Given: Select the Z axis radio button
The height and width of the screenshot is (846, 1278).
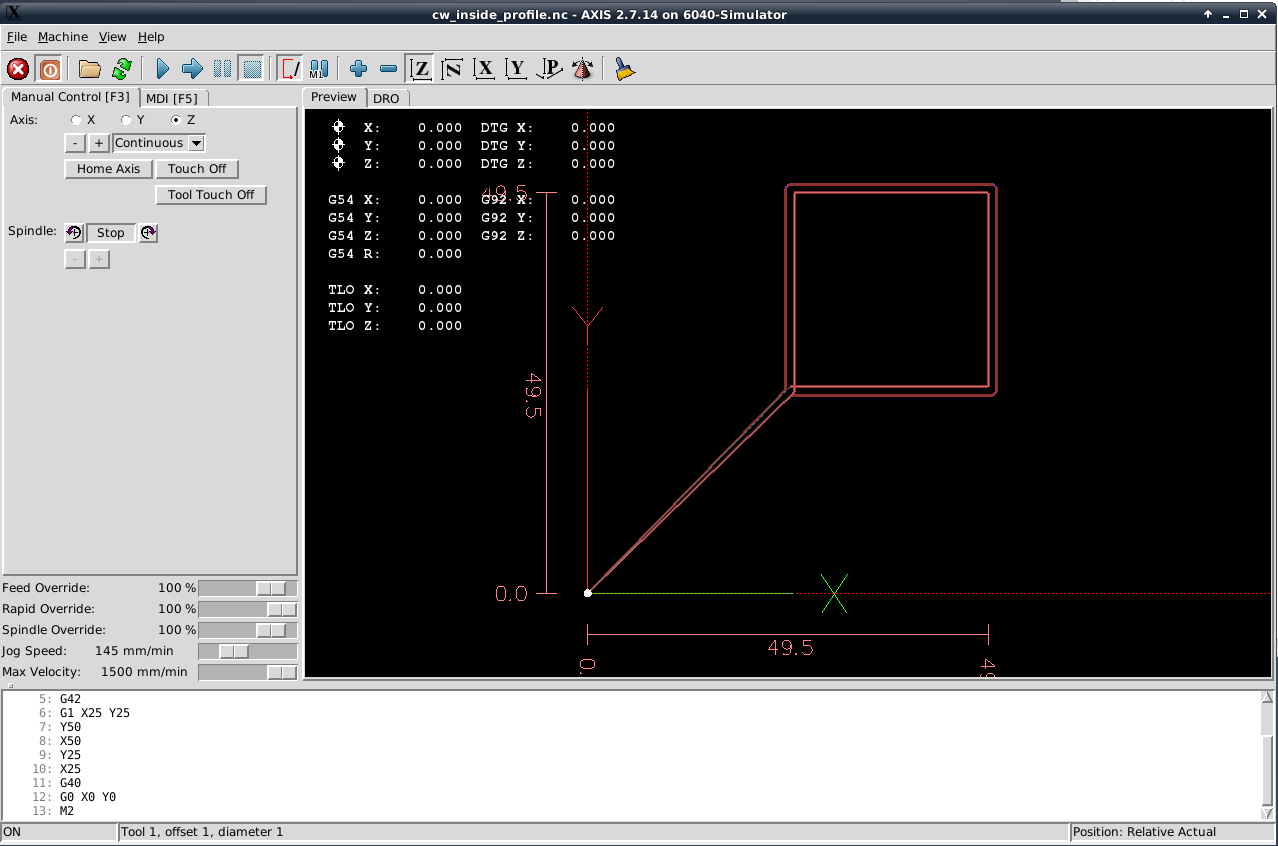Looking at the screenshot, I should click(177, 120).
